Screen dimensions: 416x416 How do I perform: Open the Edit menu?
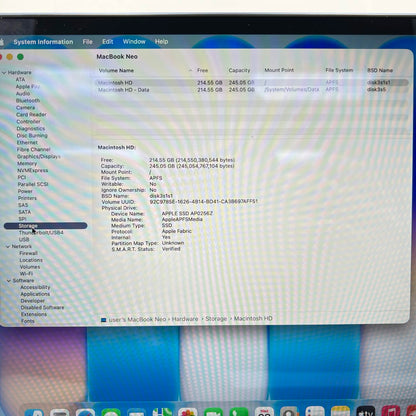(x=108, y=41)
